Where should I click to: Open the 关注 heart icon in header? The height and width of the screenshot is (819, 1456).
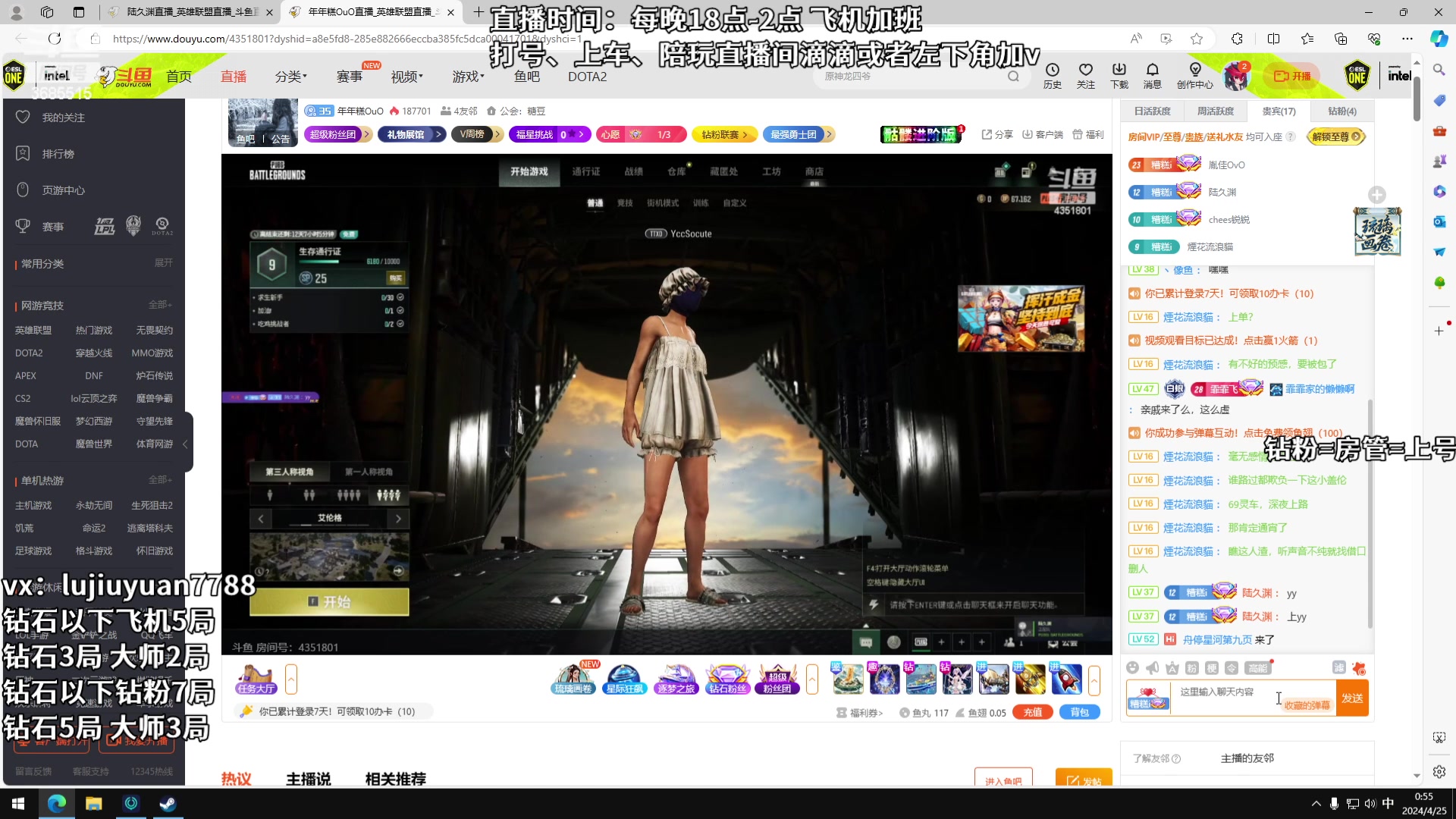[x=1086, y=76]
